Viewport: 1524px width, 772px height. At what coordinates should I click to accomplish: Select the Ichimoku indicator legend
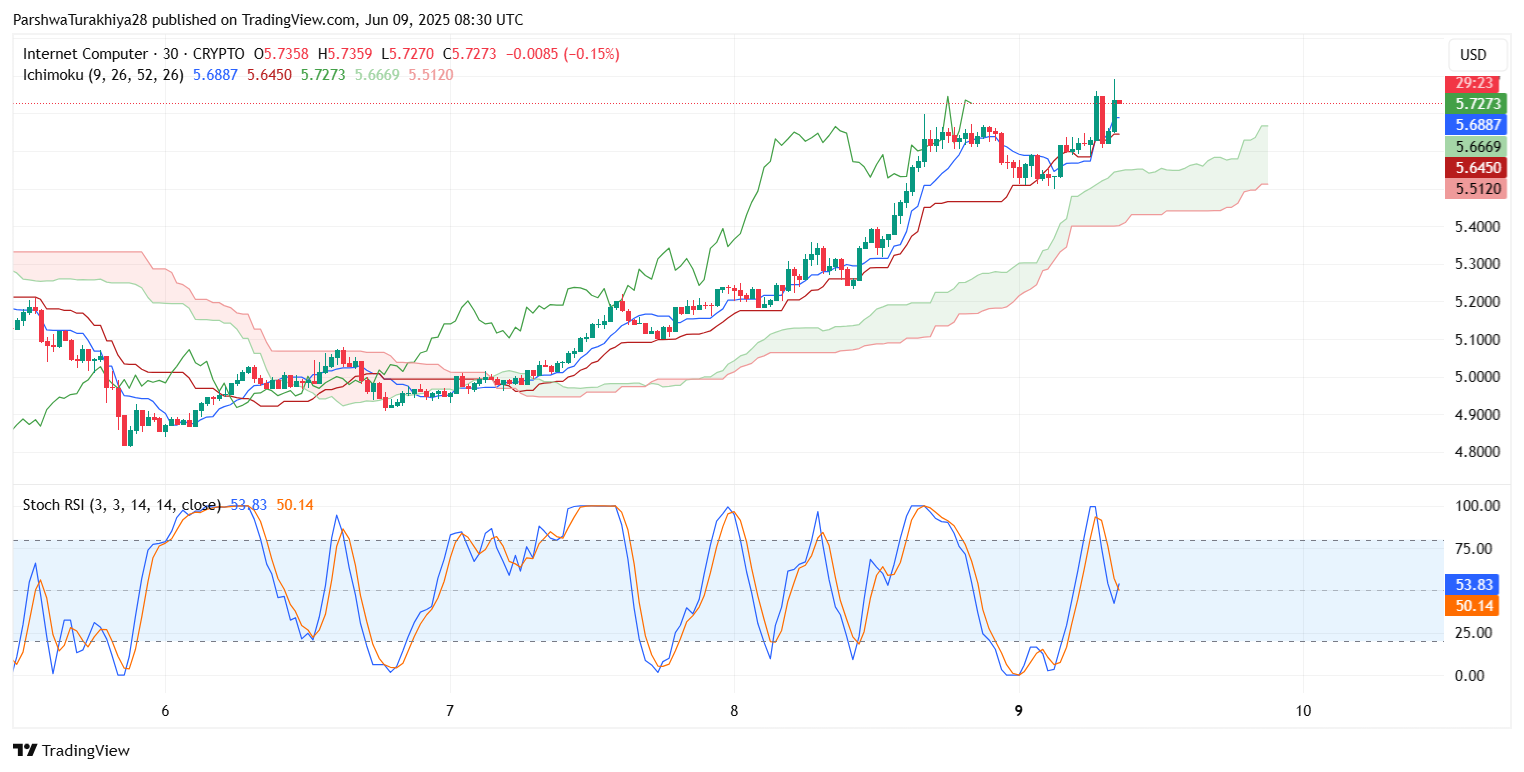[103, 75]
